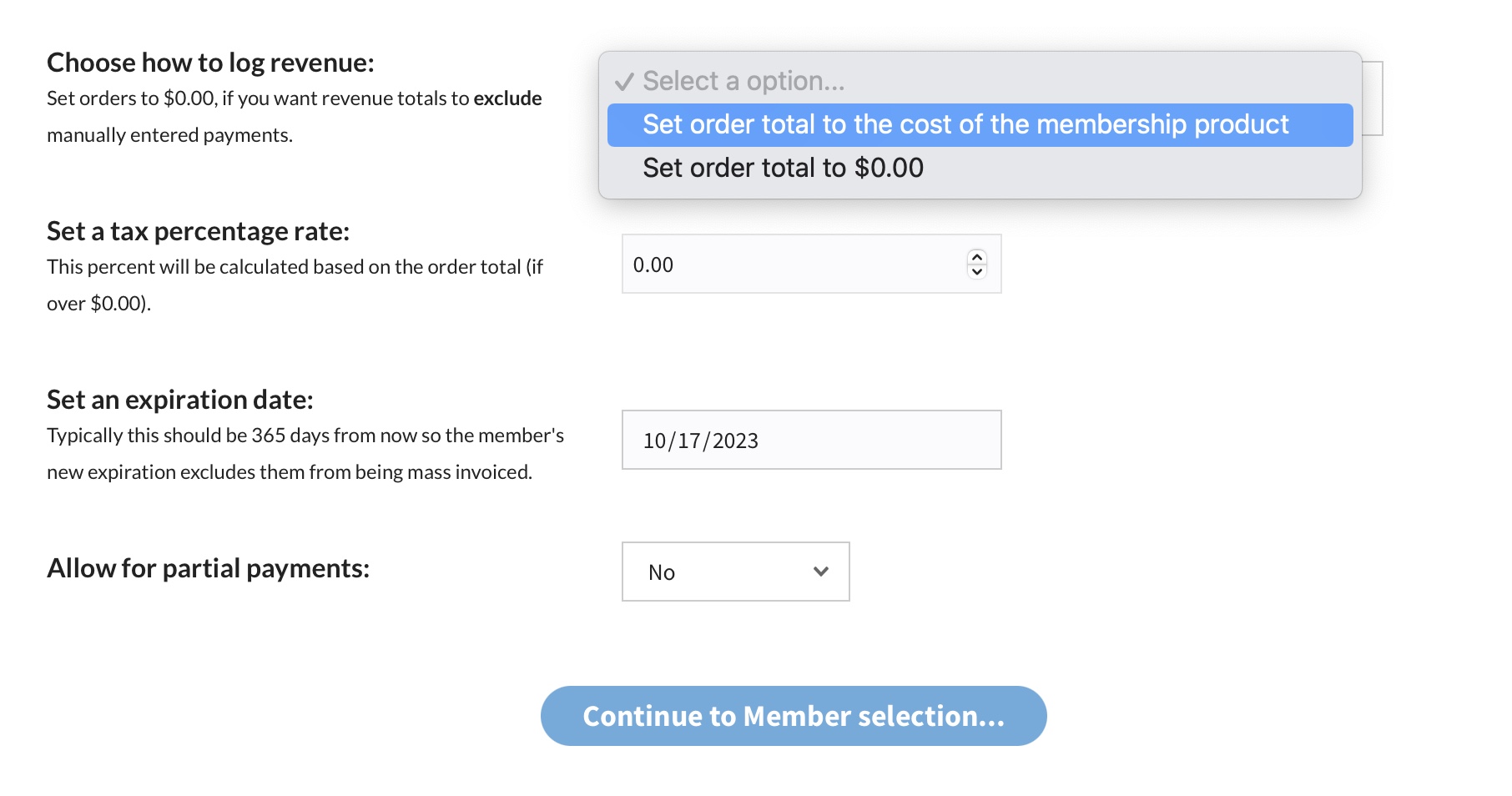Click the revenue select box edge behind the popup
Viewport: 1512px width, 796px height.
[1373, 98]
